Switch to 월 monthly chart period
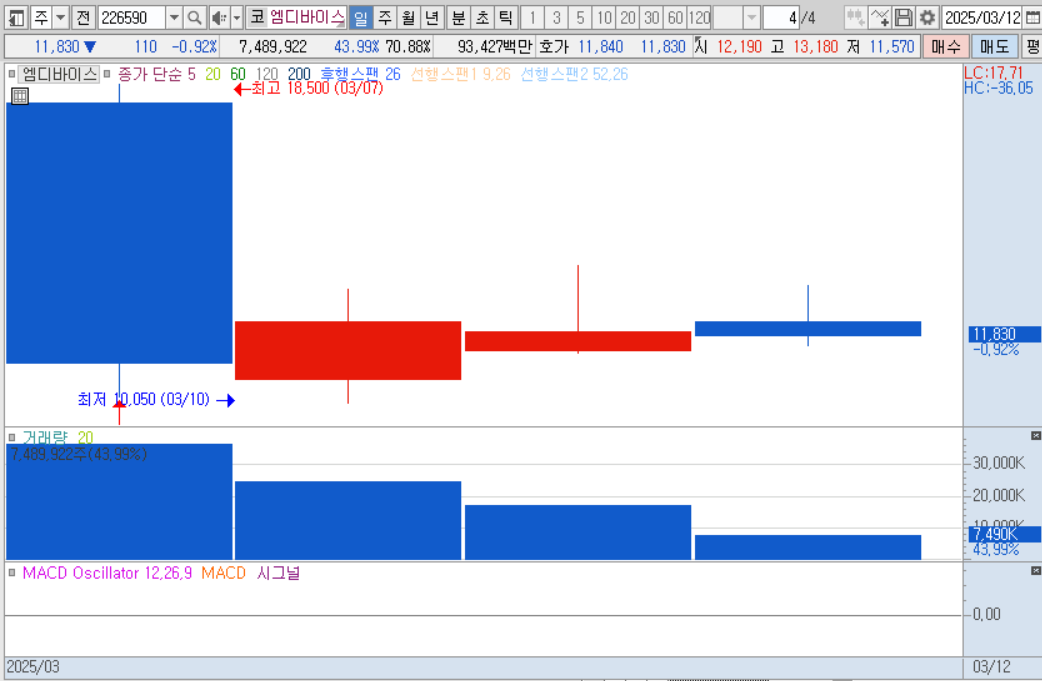1042x681 pixels. (408, 18)
